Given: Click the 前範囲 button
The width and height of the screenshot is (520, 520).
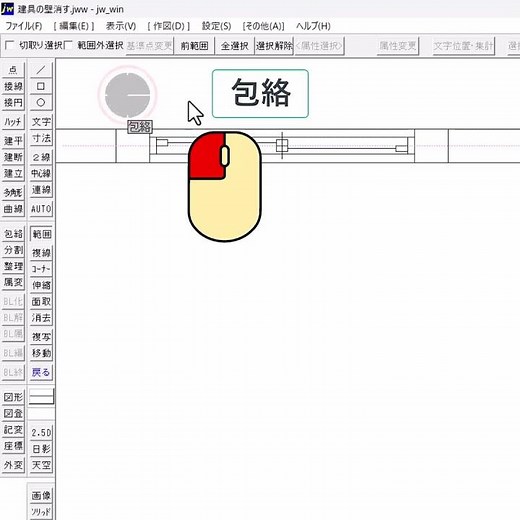Looking at the screenshot, I should 194,46.
